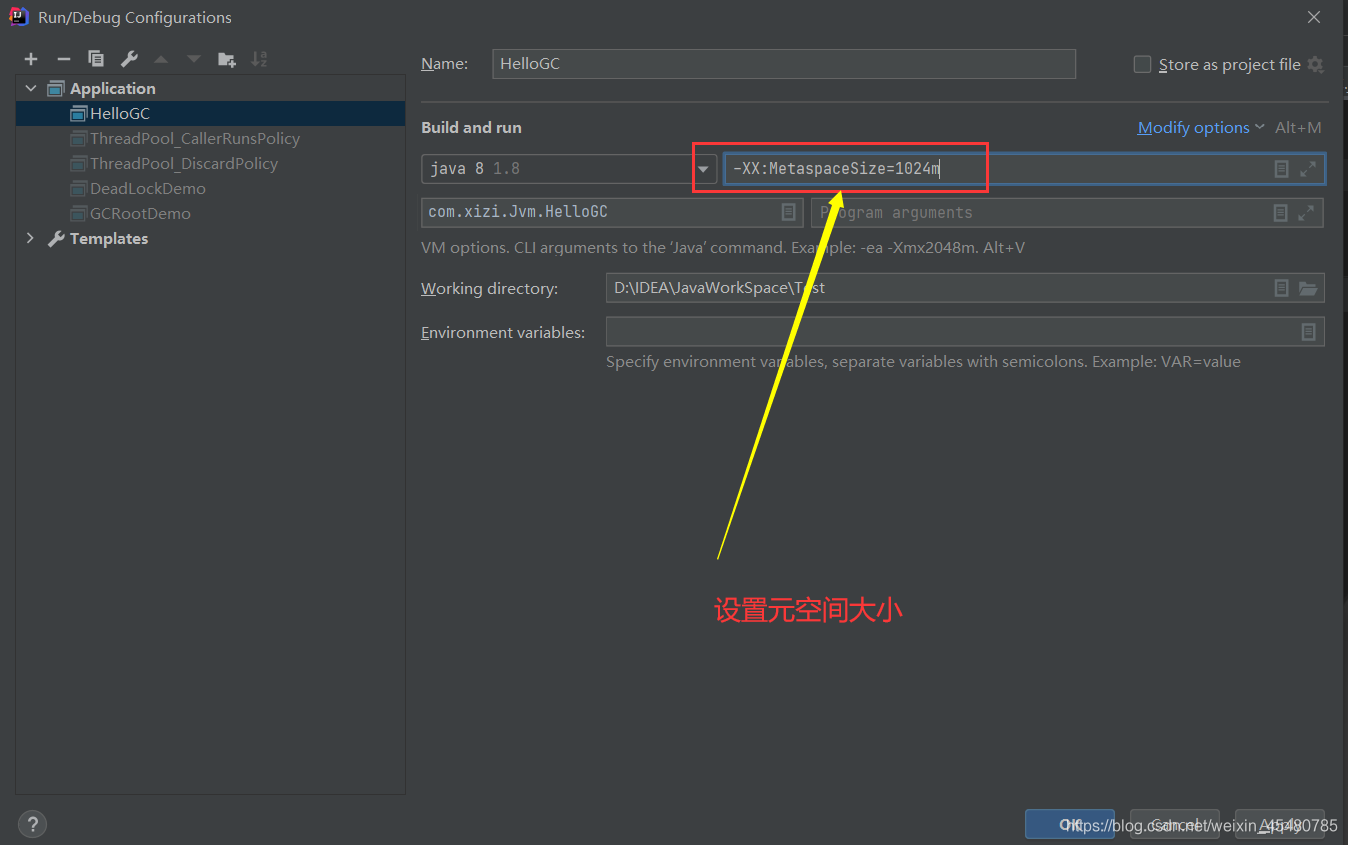Click the IntelliJ IDEA title bar icon
The width and height of the screenshot is (1348, 845).
(x=19, y=17)
